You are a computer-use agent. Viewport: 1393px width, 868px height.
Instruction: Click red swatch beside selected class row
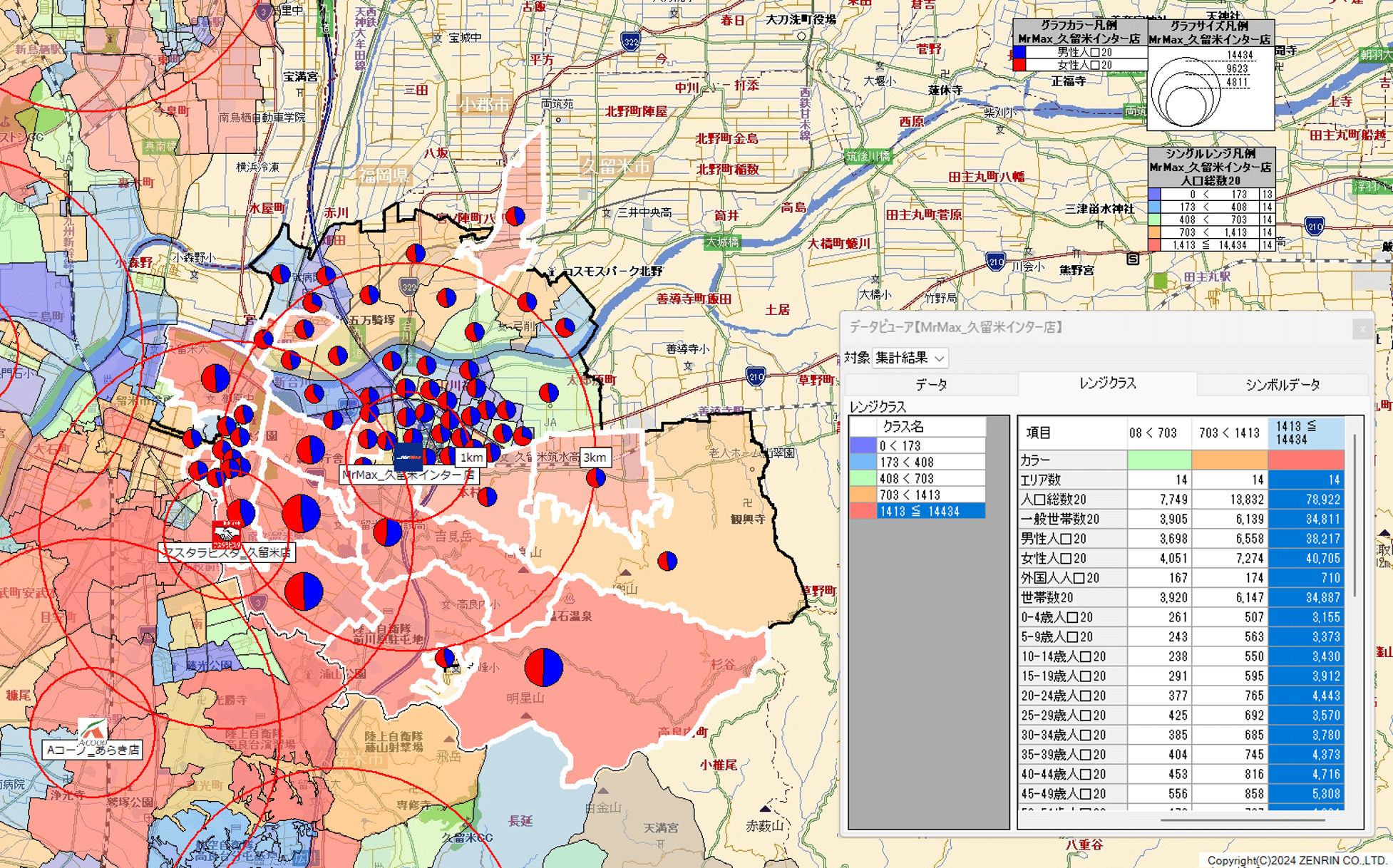point(863,511)
